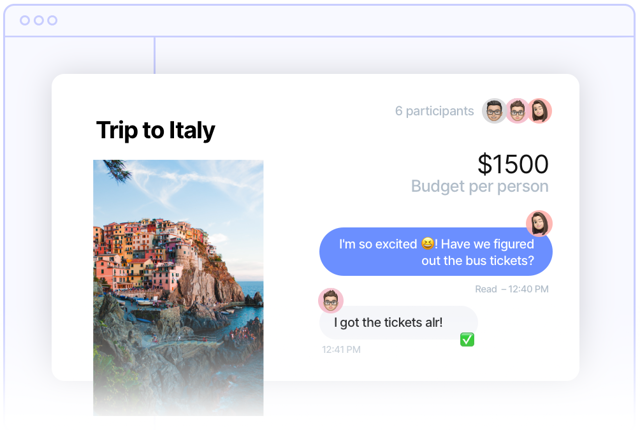Click the middle participant avatar with glasses

518,111
